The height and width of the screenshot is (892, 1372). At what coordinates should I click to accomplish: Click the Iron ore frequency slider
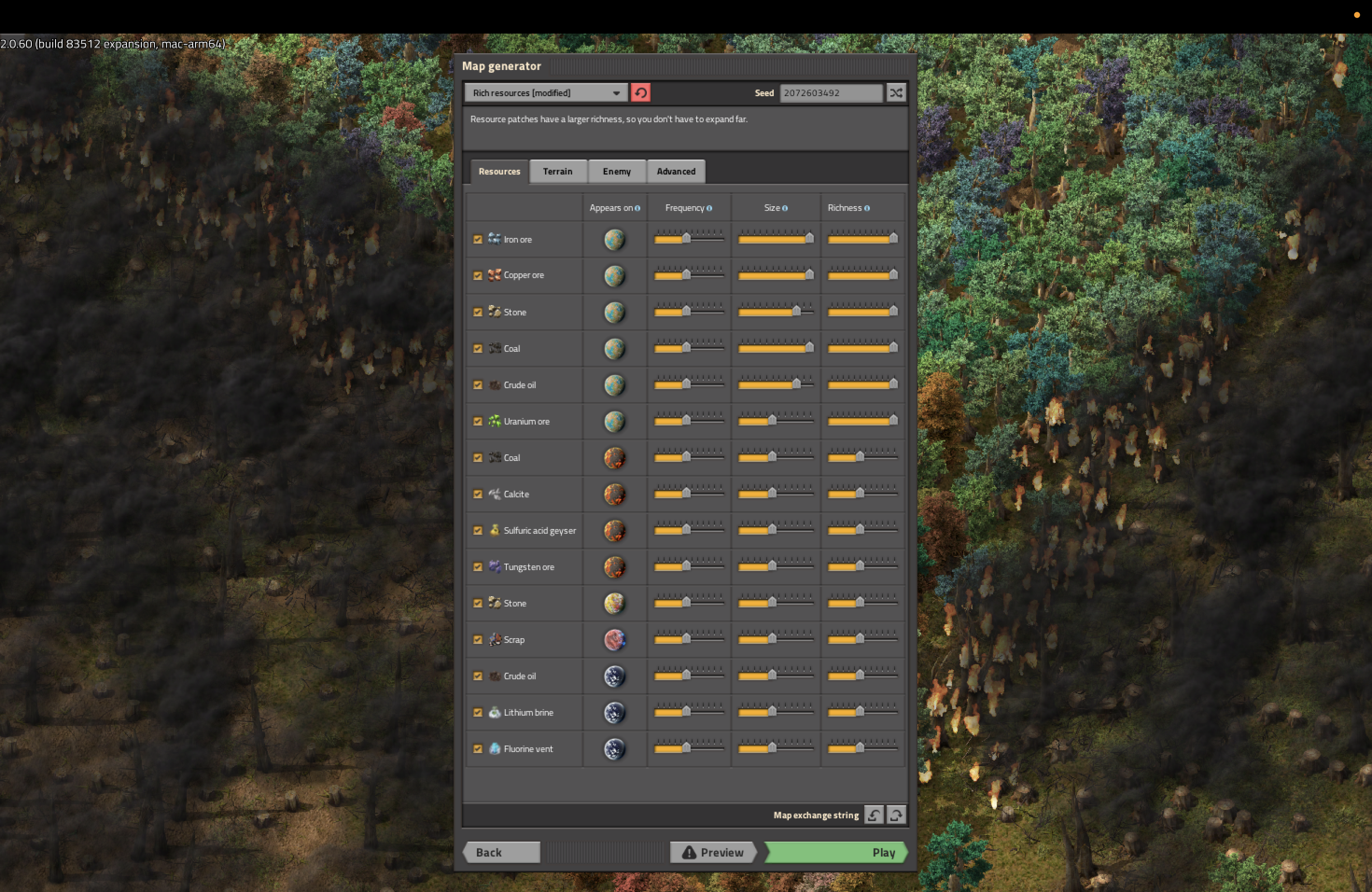tap(689, 238)
